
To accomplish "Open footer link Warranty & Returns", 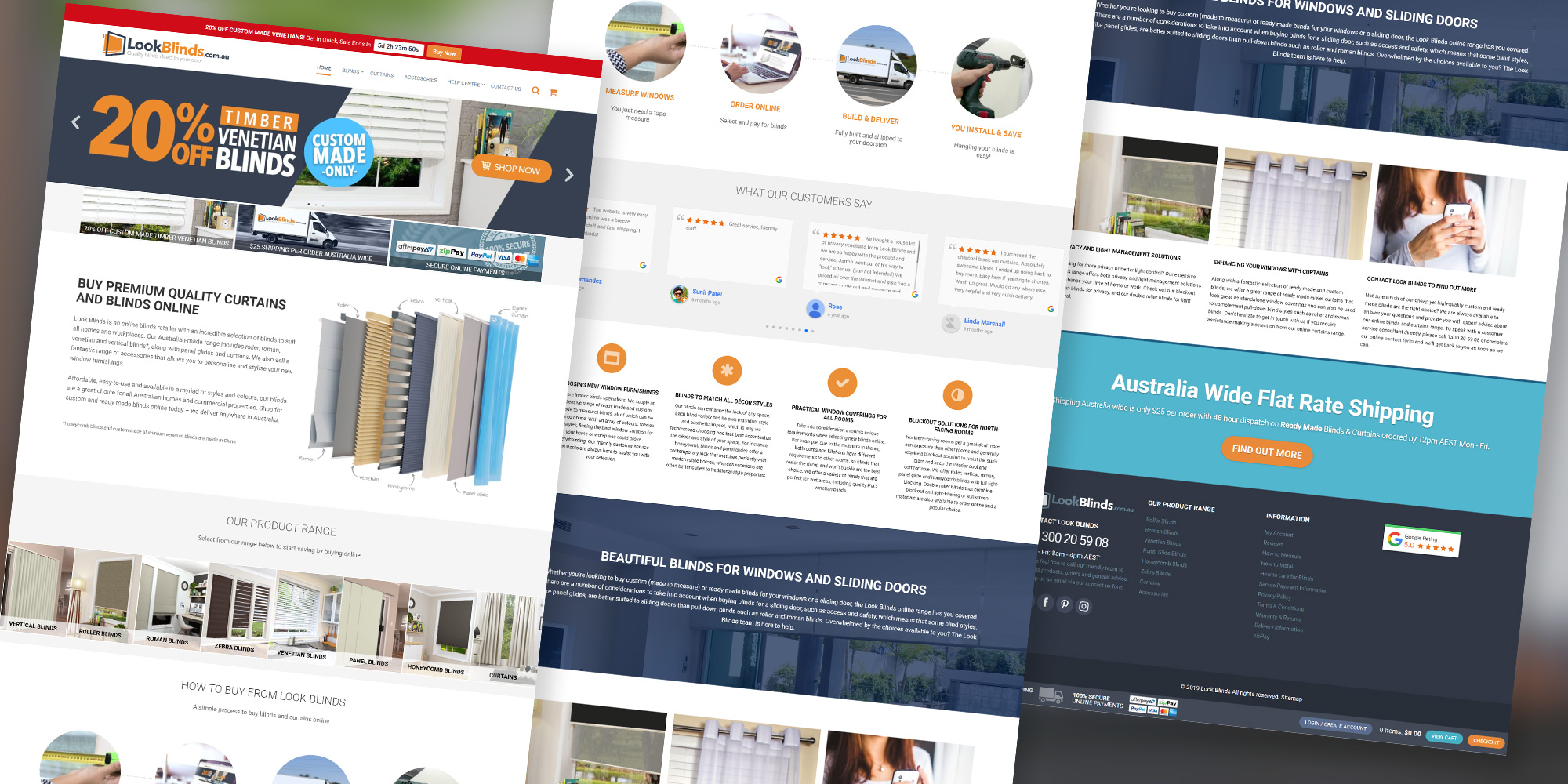I will pos(1278,617).
